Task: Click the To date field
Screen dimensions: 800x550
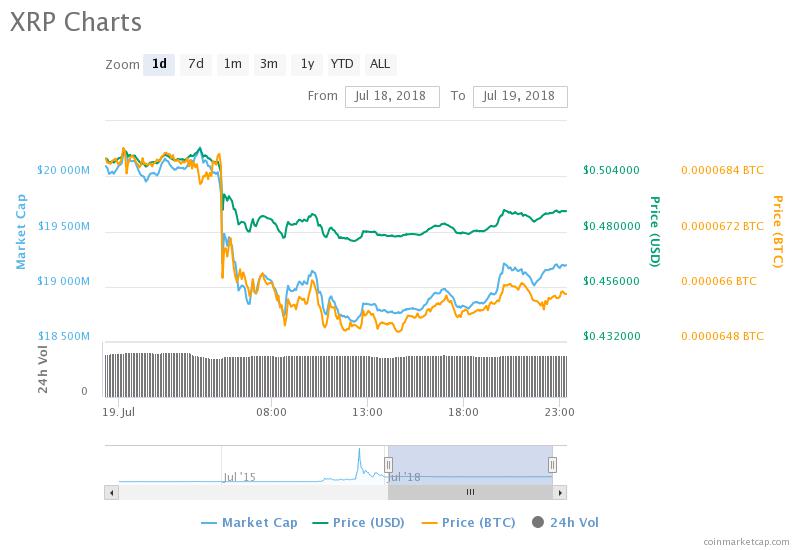Action: pos(520,96)
